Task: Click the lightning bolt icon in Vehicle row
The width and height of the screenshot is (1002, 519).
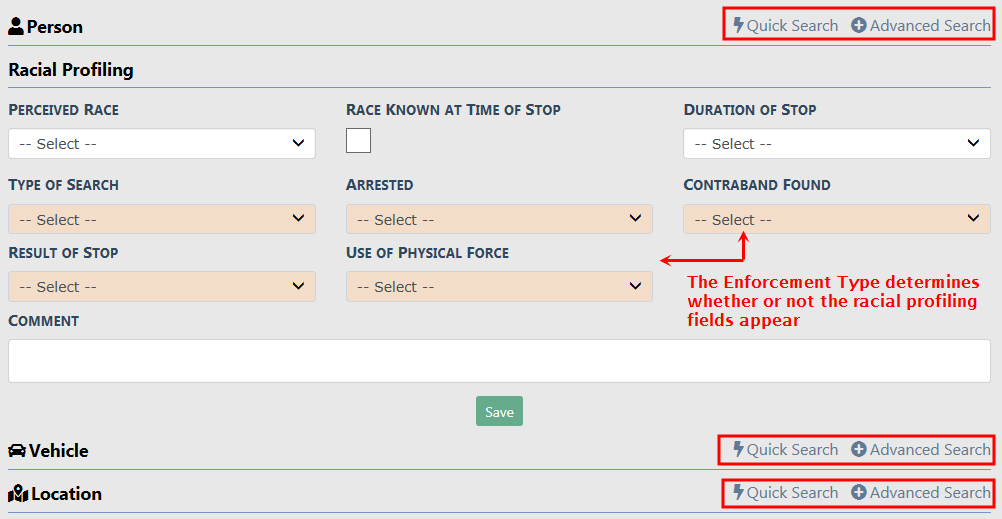Action: point(739,450)
